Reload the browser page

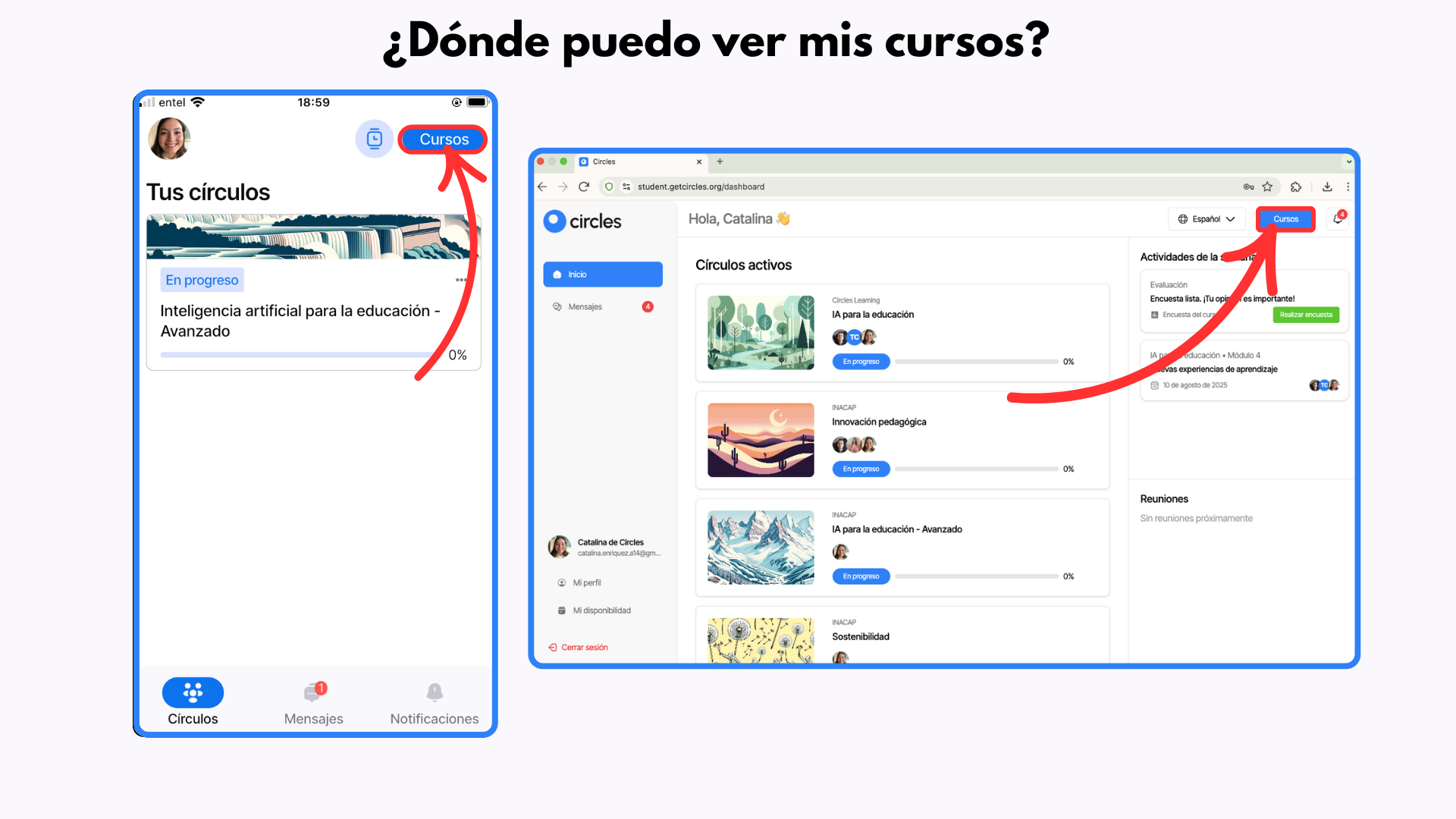584,187
